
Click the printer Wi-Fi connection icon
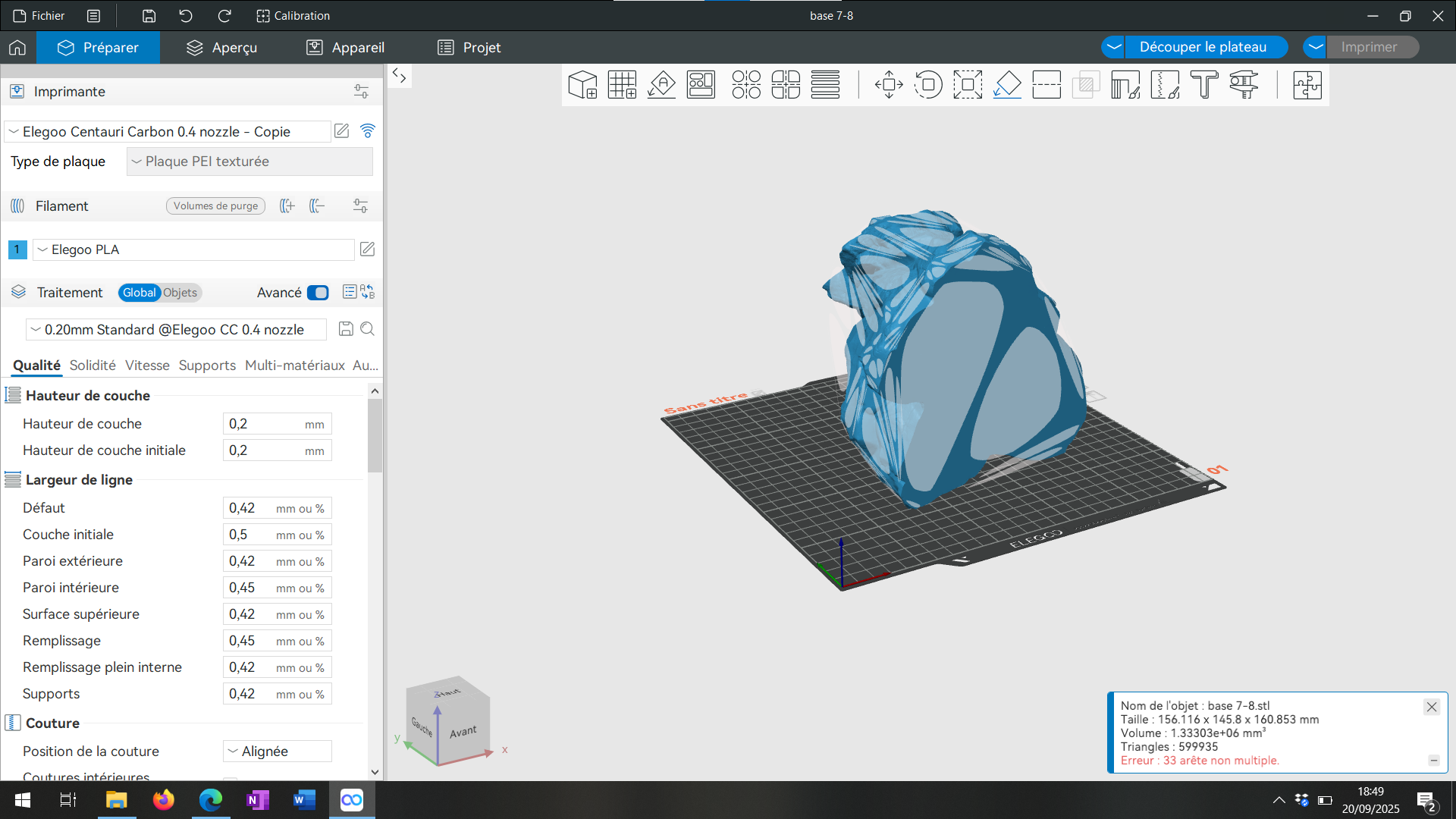368,131
